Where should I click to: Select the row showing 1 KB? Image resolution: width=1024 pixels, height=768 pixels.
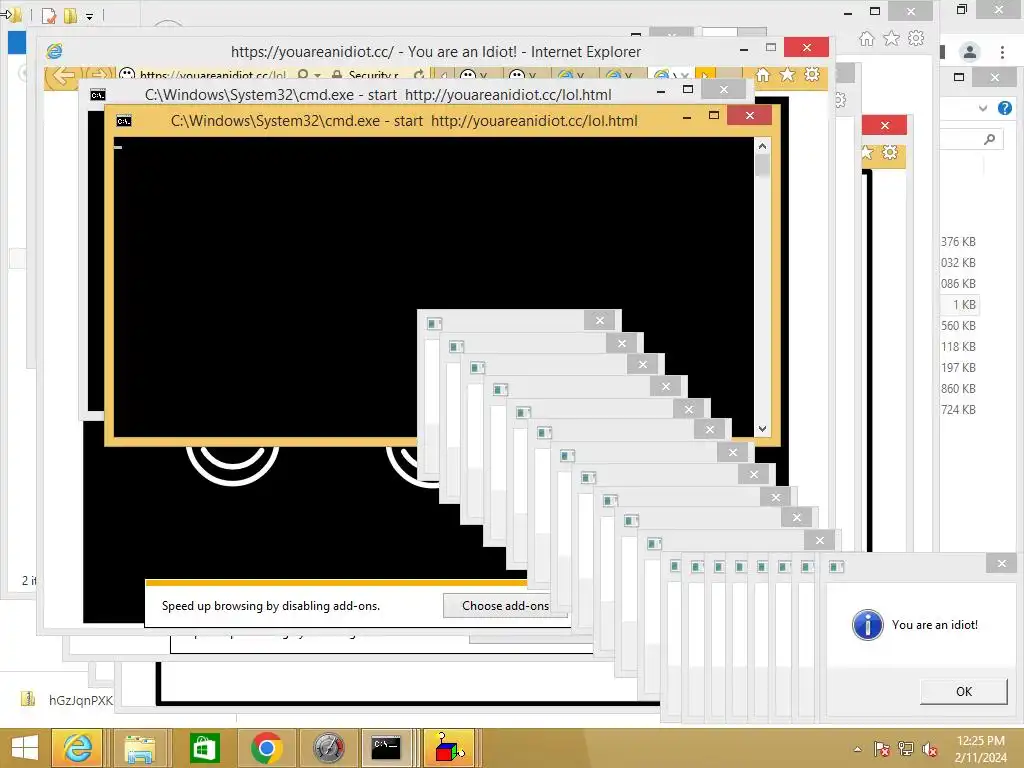959,304
